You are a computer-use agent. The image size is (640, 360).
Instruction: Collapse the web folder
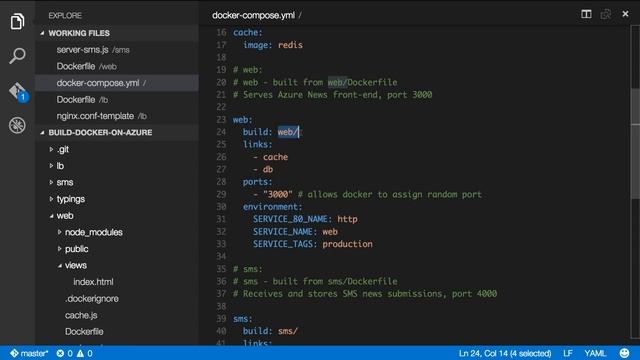point(51,216)
